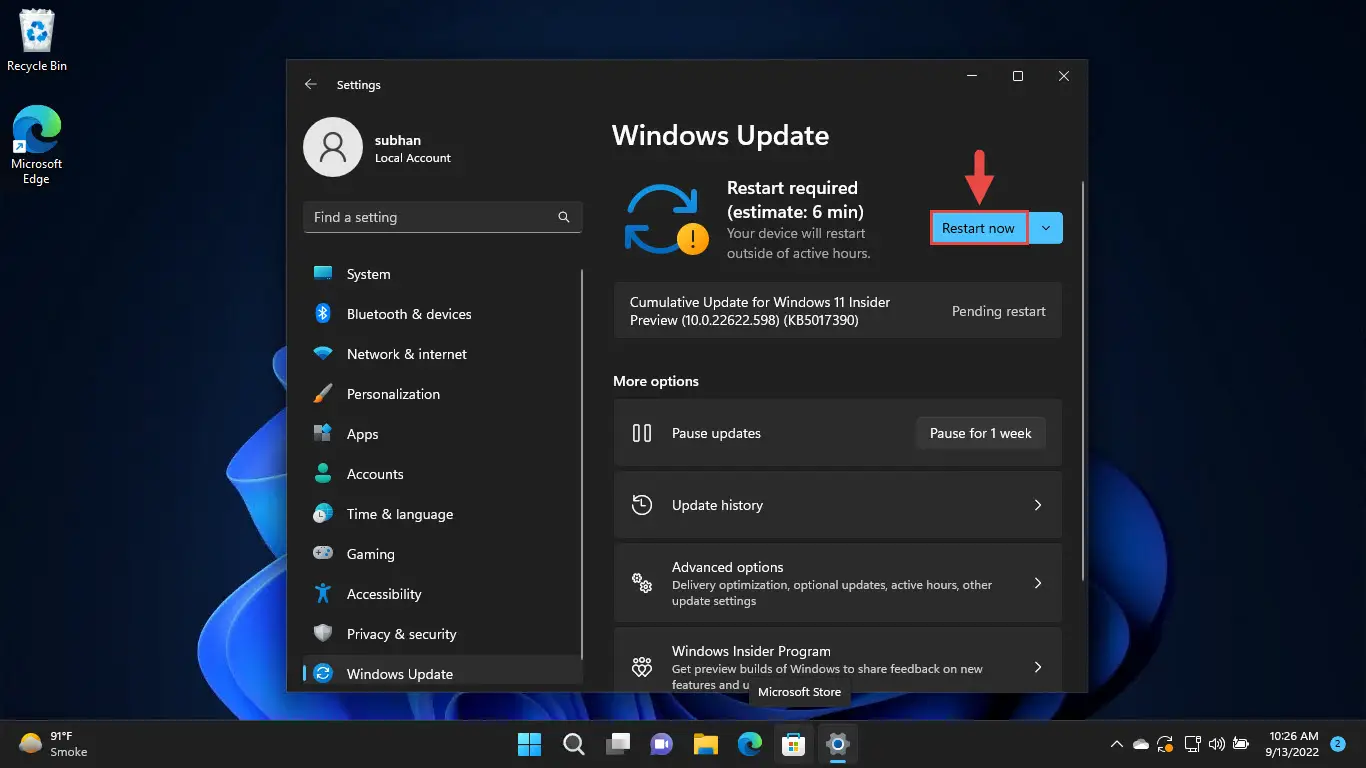Screen dimensions: 1366x768
Task: Click the network icon in the tray
Action: coord(1192,744)
